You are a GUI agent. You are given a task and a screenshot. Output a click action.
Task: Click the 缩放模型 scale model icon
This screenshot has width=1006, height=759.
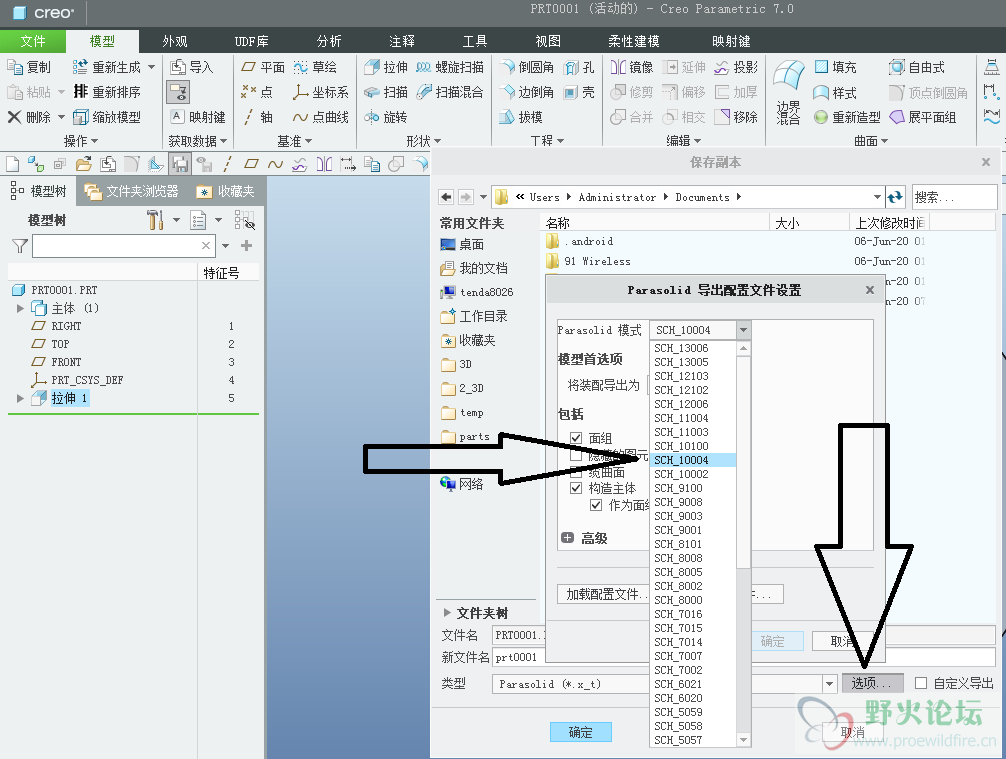[80, 117]
